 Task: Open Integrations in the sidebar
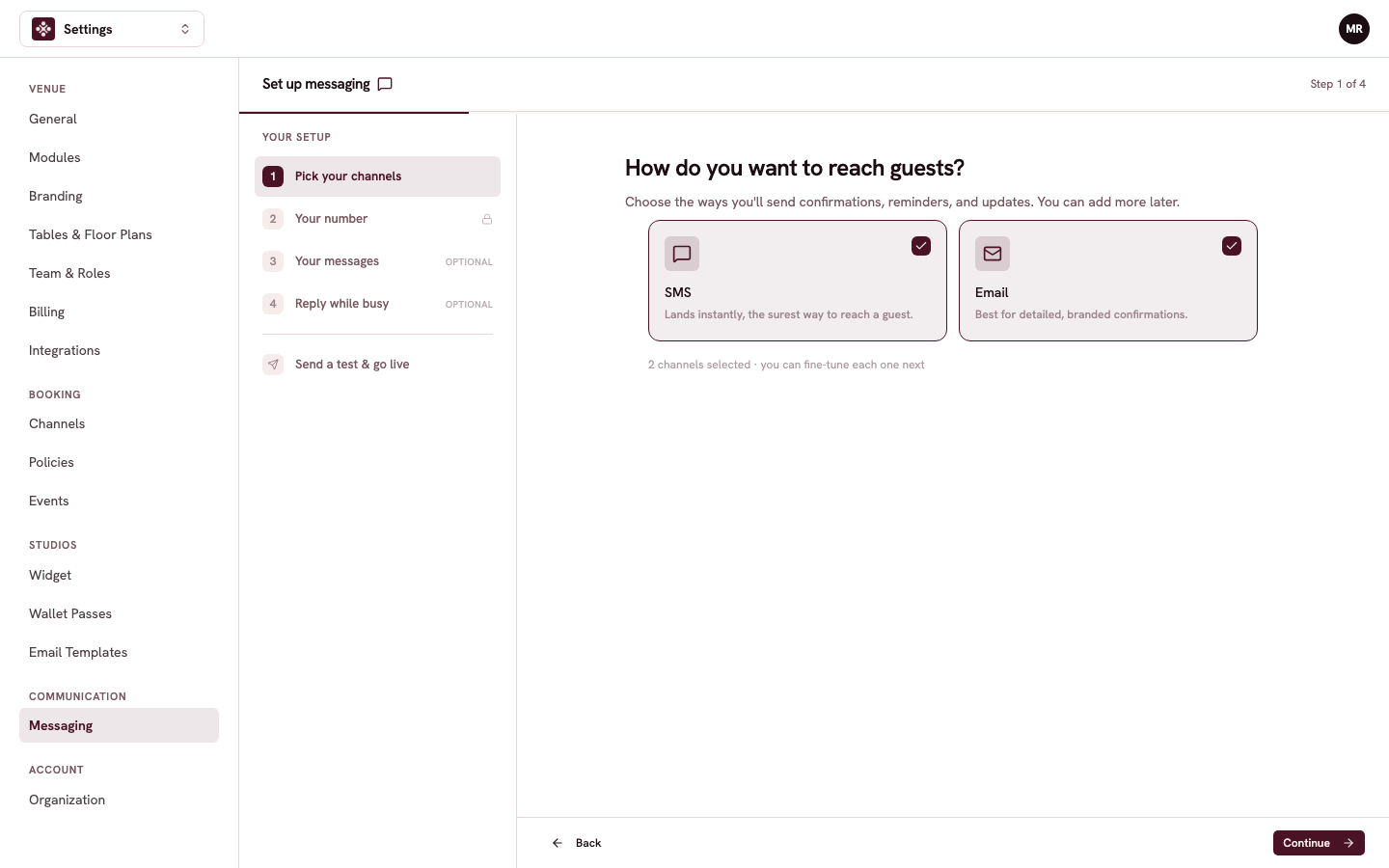click(119, 350)
